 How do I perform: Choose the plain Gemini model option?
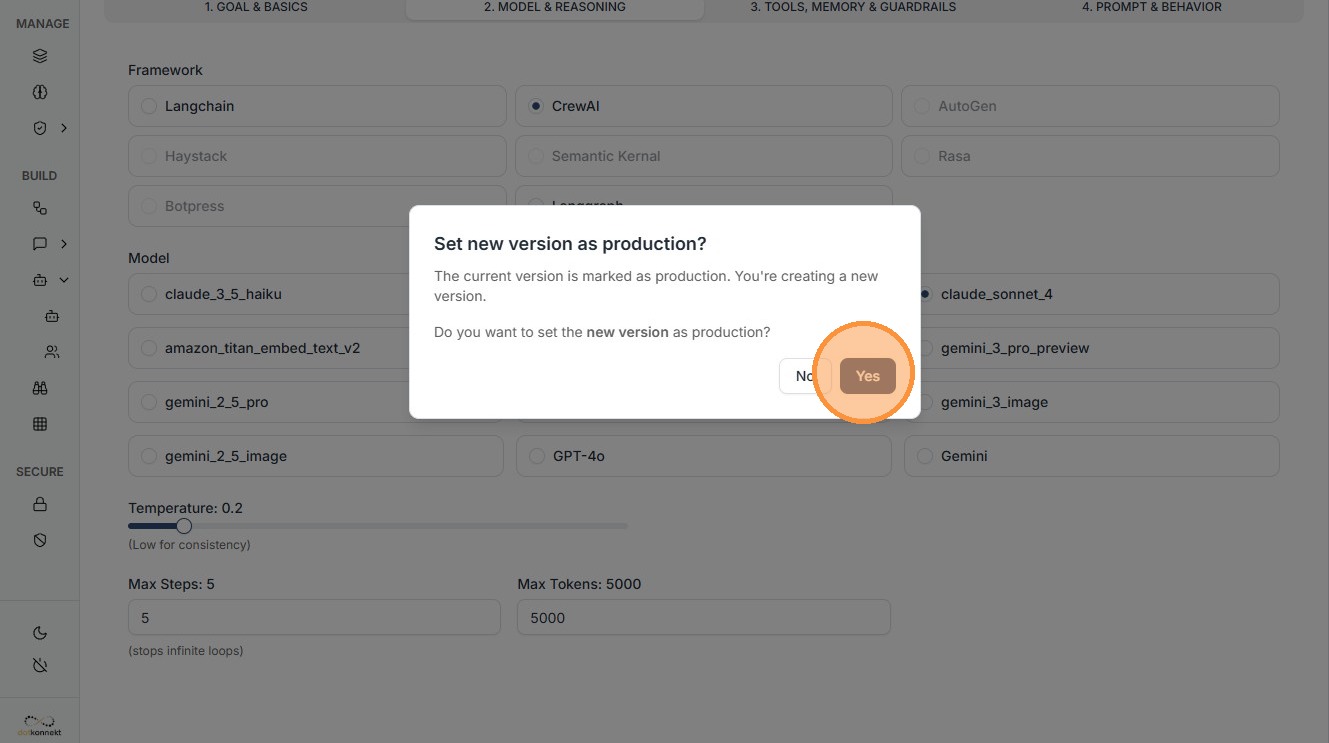[1092, 456]
